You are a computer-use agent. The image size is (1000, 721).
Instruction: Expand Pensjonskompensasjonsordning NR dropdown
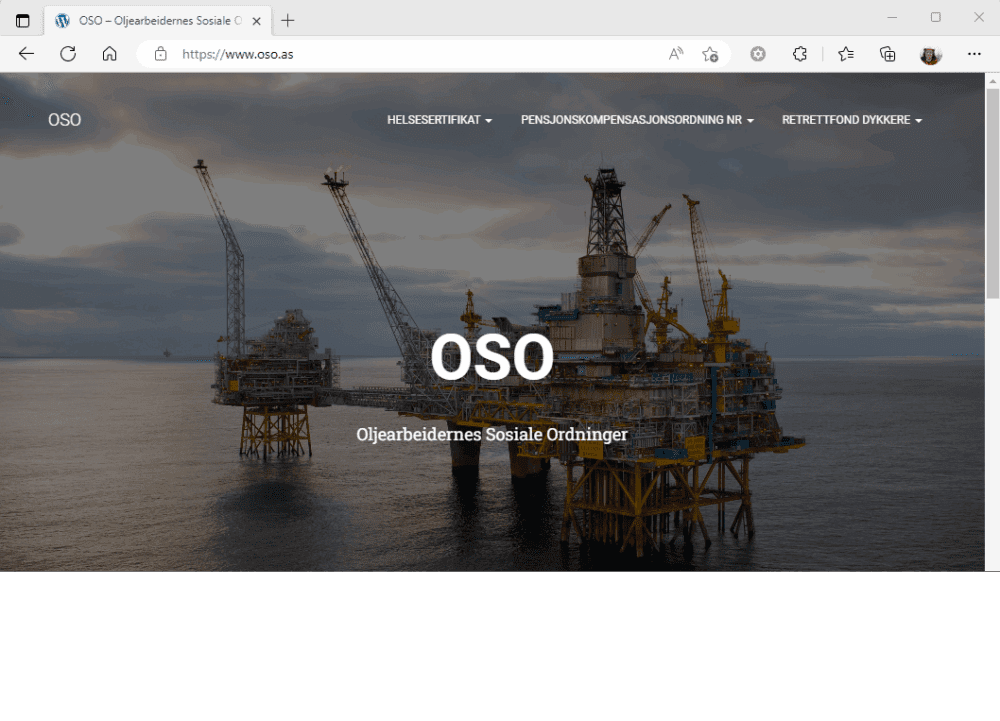click(637, 120)
